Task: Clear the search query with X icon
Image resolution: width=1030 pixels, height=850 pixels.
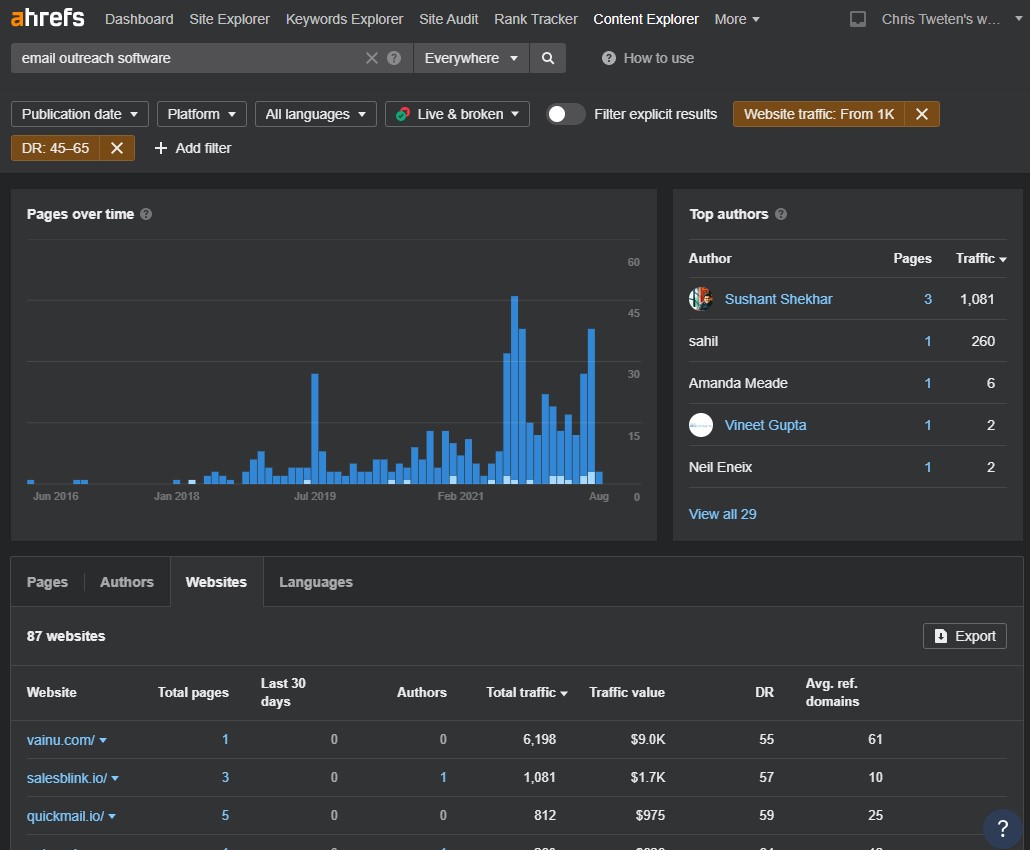Action: tap(372, 58)
